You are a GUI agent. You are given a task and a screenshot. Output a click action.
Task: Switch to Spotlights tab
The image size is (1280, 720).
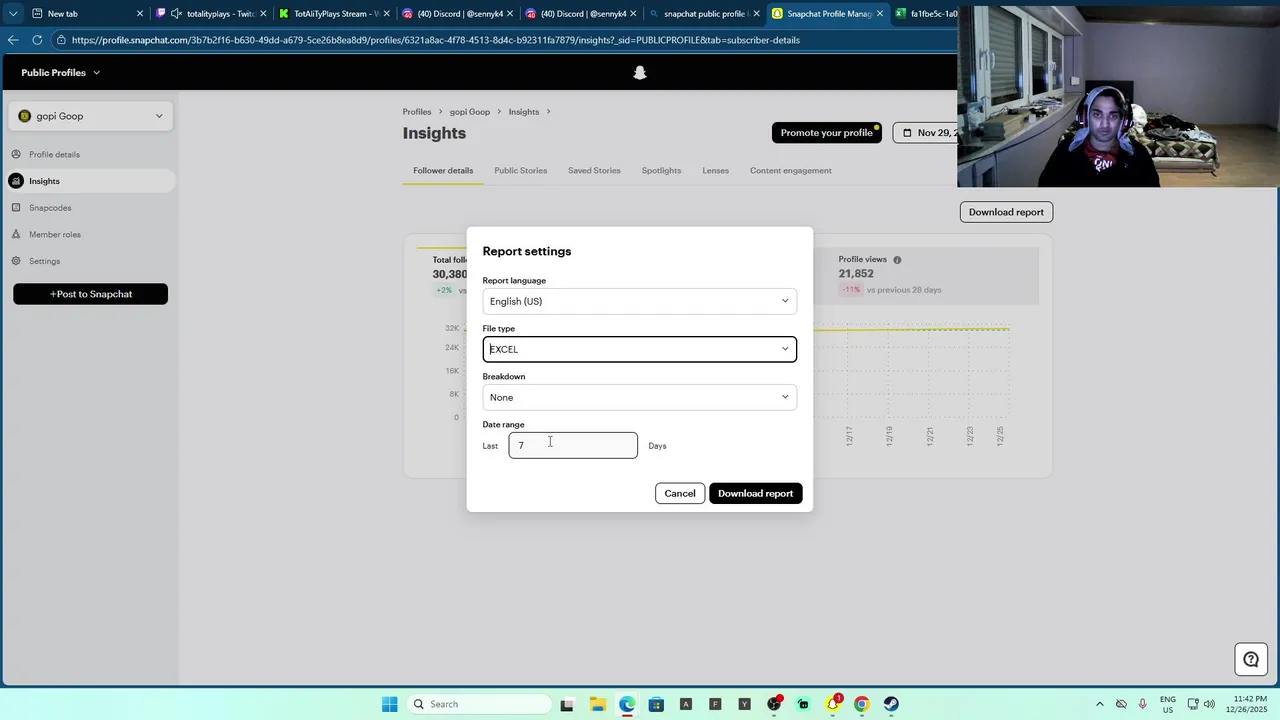pos(661,170)
